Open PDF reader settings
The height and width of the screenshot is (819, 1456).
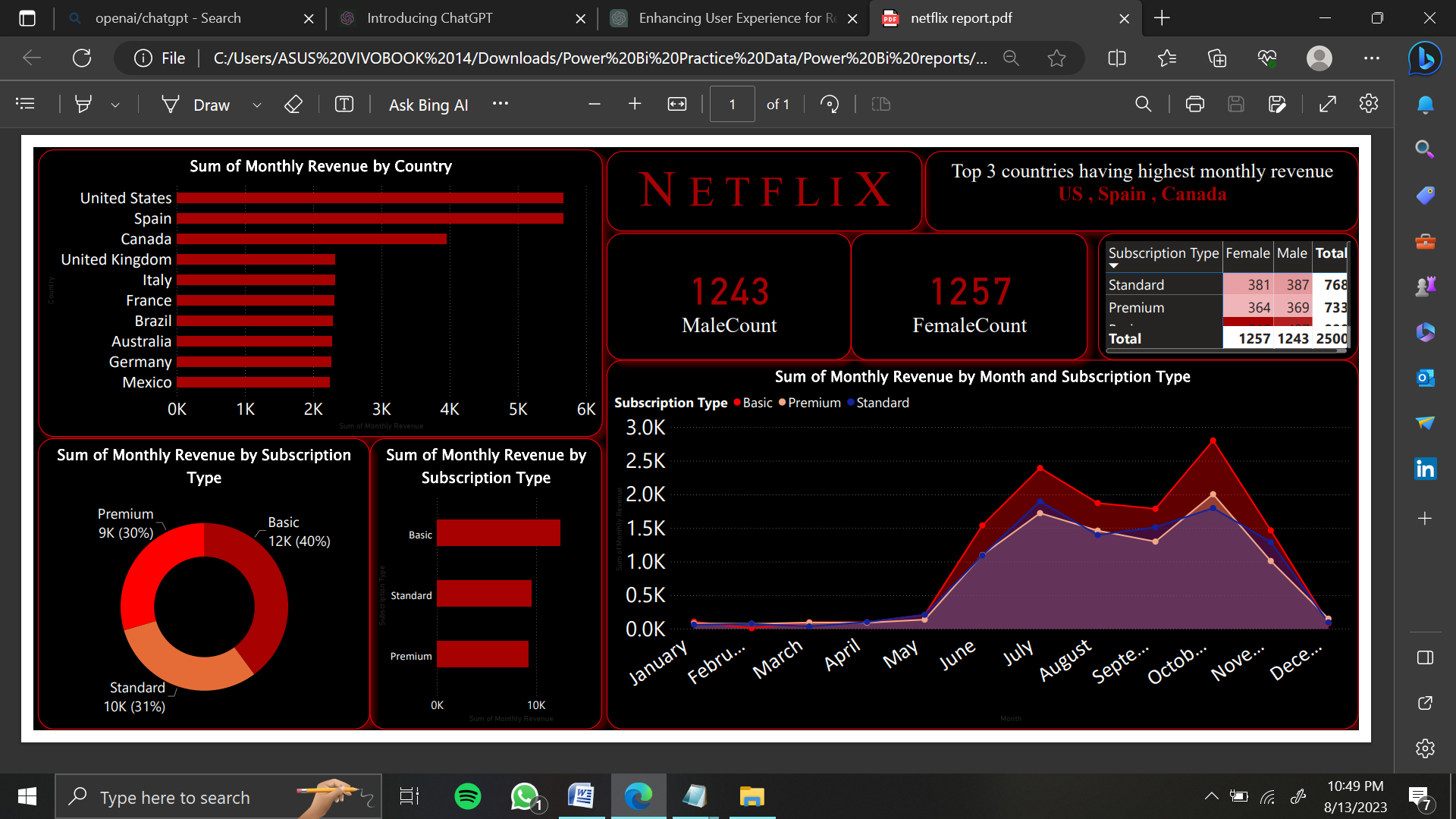pos(1369,104)
